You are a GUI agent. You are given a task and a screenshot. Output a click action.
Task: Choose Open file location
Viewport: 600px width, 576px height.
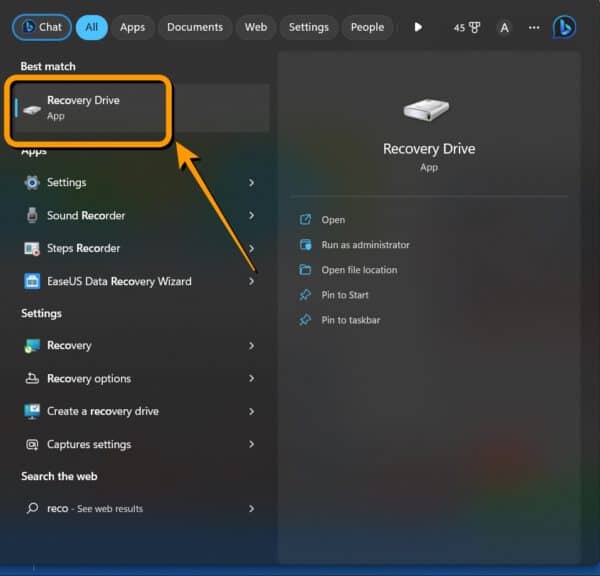coord(359,270)
